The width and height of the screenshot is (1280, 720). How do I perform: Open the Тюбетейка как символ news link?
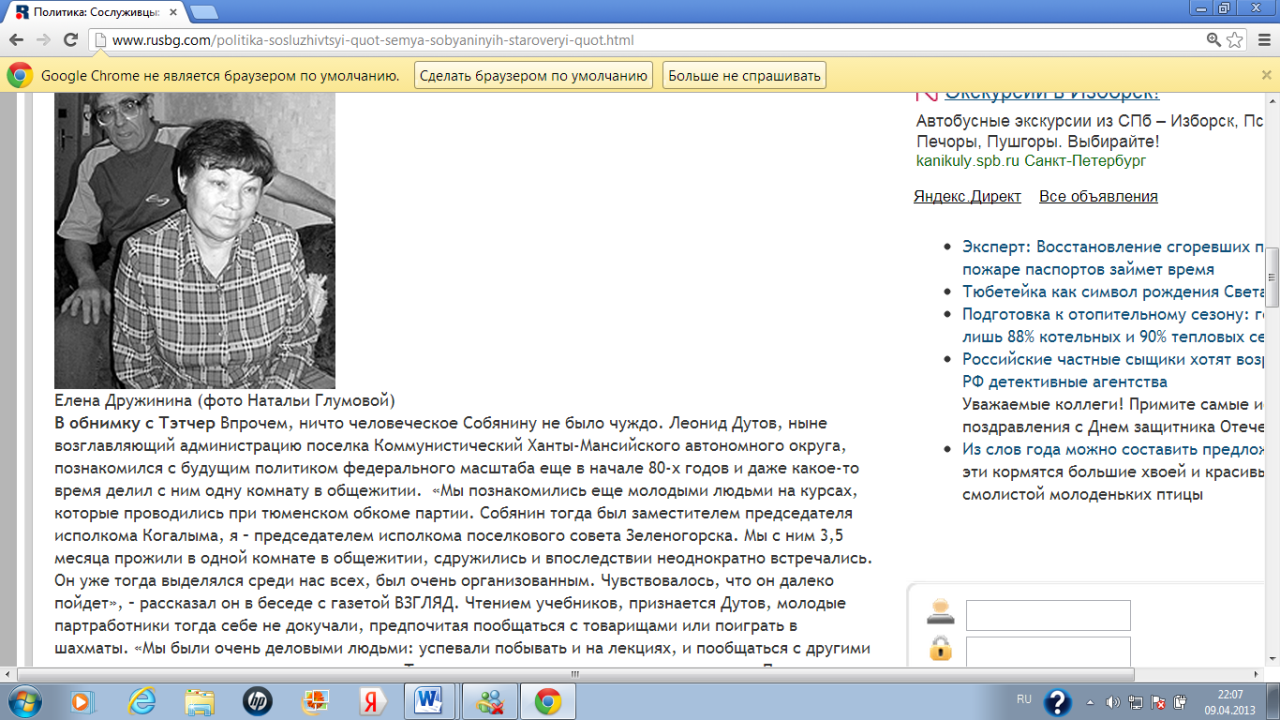pyautogui.click(x=1114, y=291)
